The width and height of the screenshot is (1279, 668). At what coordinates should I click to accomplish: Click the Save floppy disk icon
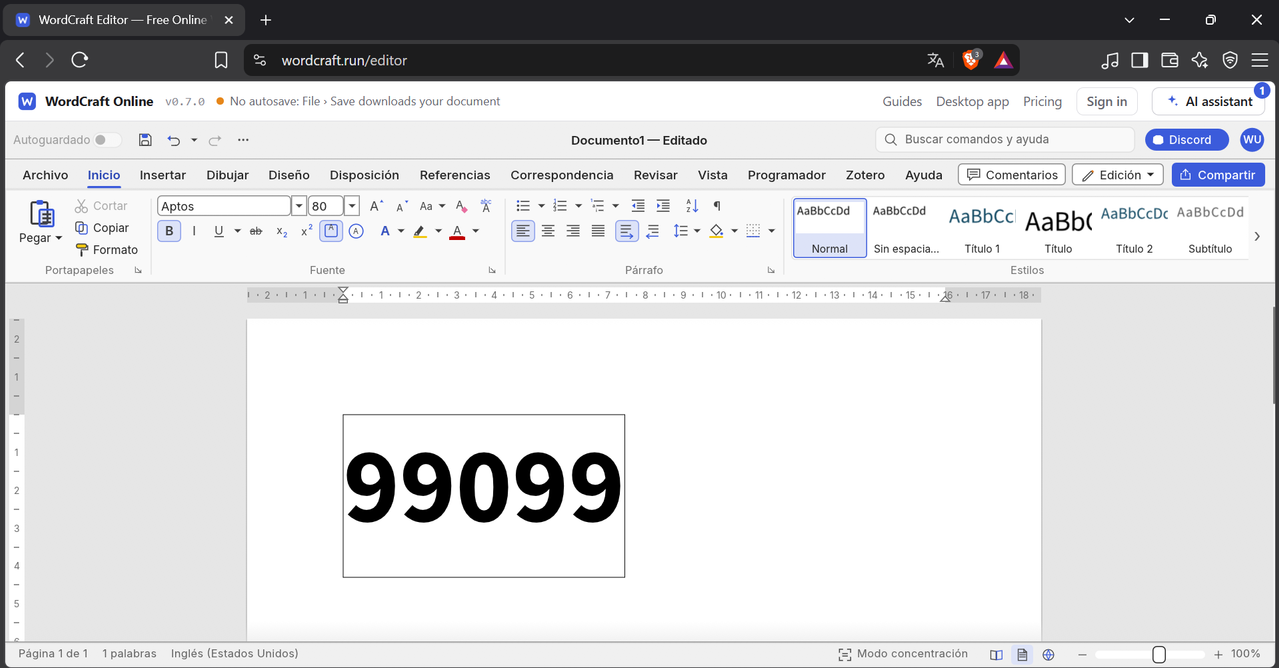pyautogui.click(x=145, y=140)
